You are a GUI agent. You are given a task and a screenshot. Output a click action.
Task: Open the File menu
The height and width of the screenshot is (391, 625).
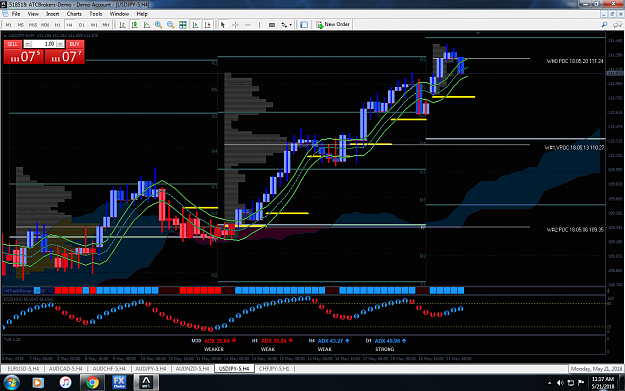click(16, 14)
